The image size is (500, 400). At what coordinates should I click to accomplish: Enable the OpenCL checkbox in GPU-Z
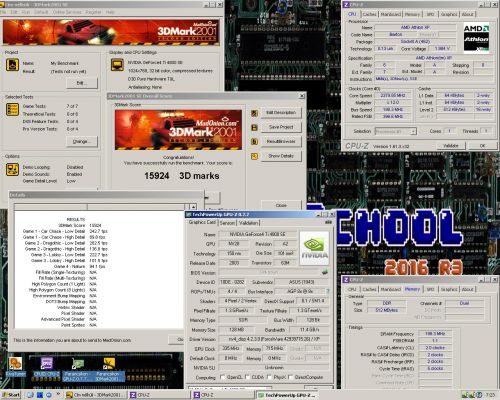click(x=223, y=377)
